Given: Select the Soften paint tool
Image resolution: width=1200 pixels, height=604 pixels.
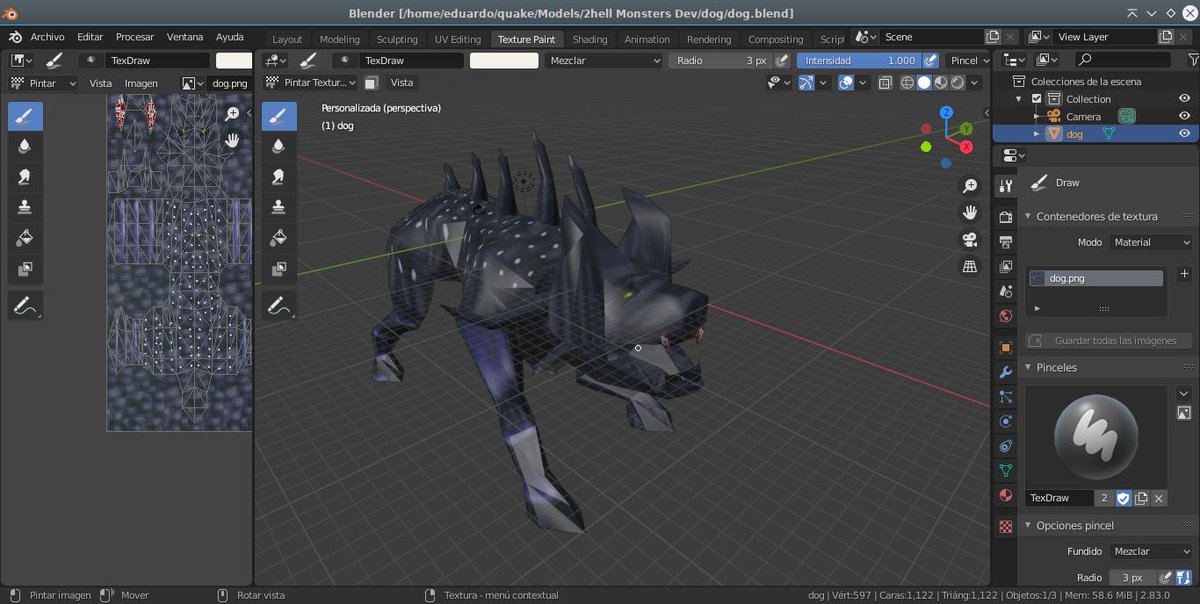Looking at the screenshot, I should pyautogui.click(x=280, y=145).
